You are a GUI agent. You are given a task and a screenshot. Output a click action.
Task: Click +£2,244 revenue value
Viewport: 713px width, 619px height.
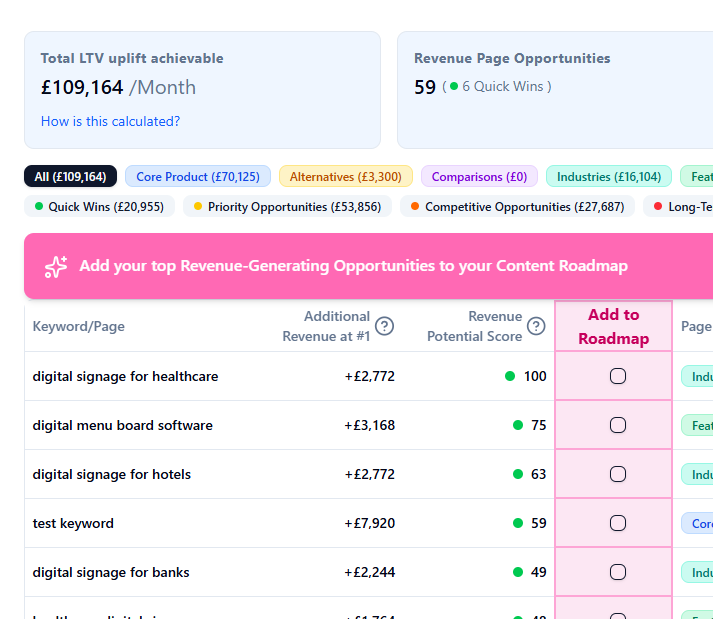pos(369,572)
